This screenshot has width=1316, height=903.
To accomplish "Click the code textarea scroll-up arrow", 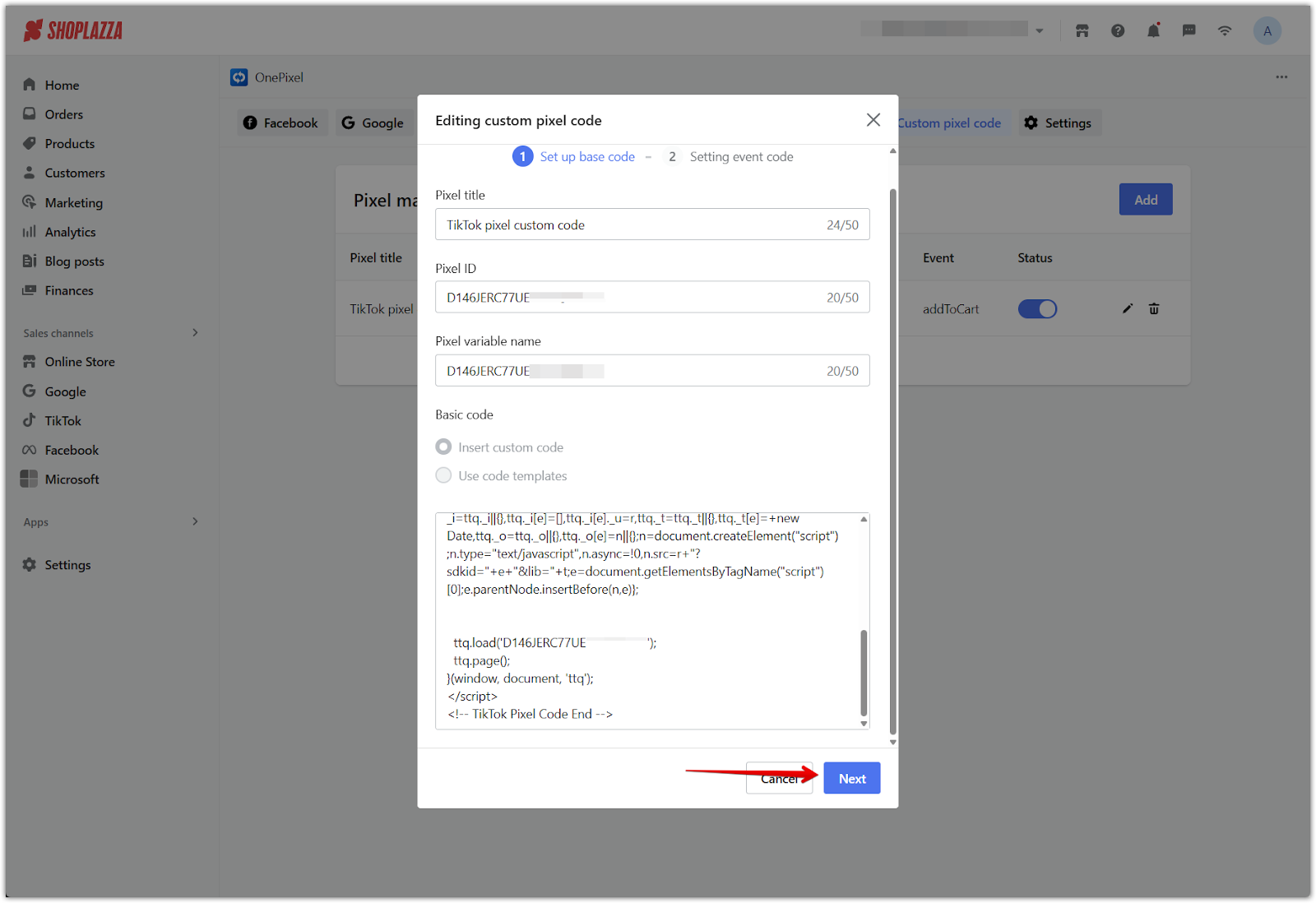I will tap(864, 519).
